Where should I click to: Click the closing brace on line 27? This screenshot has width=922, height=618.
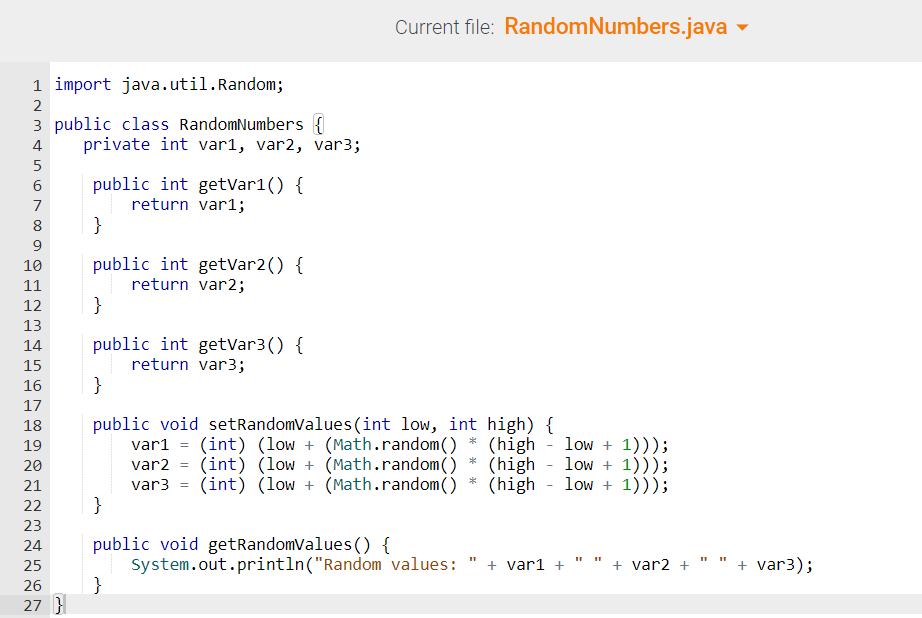coord(58,605)
